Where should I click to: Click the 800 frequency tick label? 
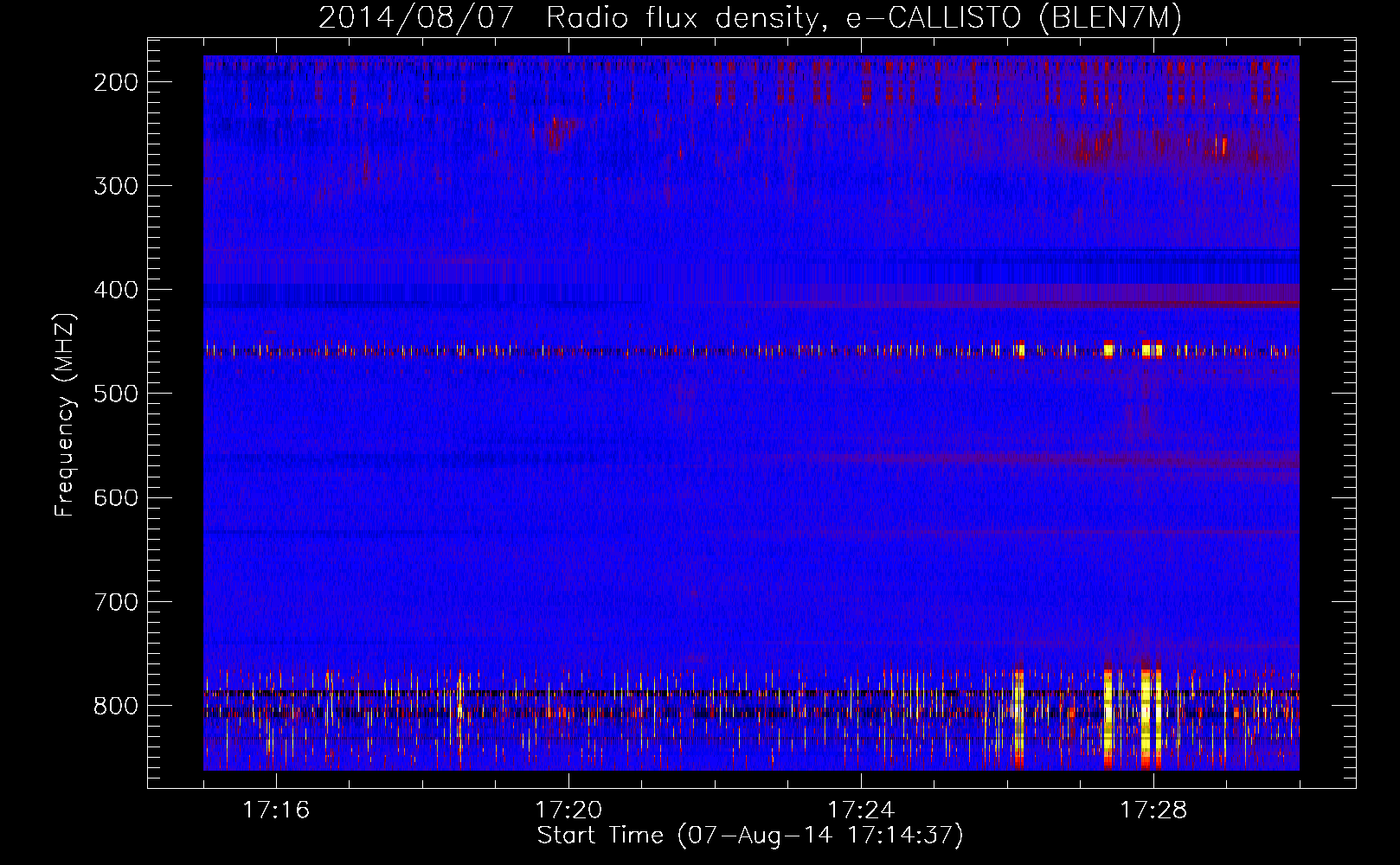(116, 706)
